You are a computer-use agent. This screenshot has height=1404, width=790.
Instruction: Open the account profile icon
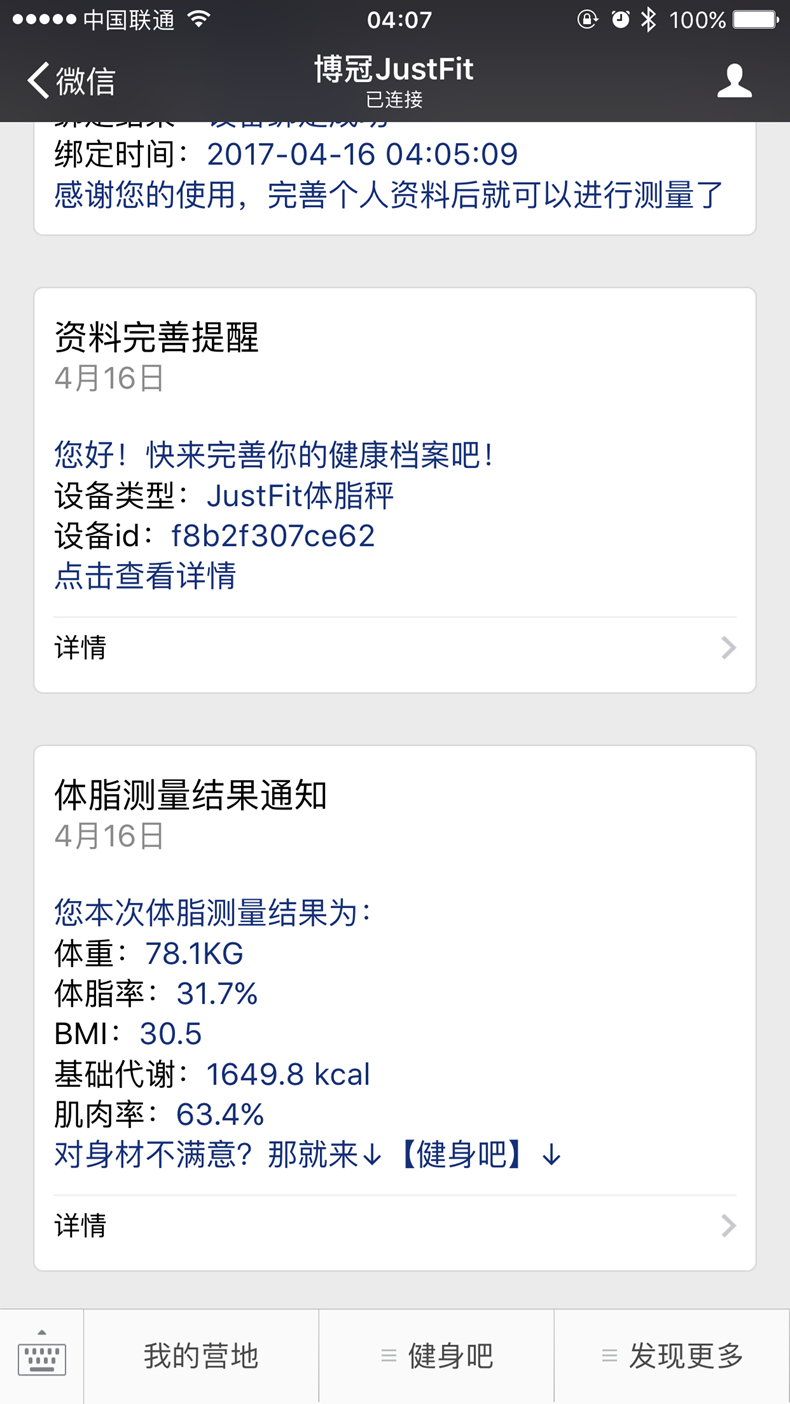[734, 81]
